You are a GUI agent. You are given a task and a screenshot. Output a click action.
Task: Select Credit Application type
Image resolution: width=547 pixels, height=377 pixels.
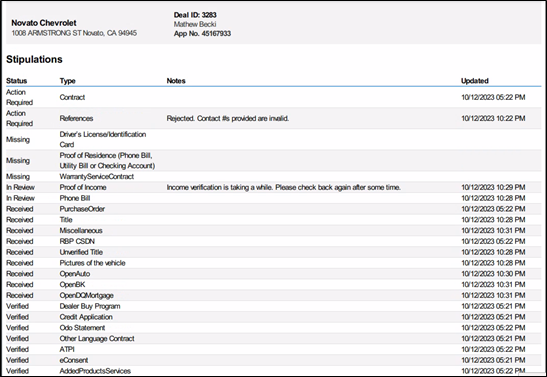86,317
